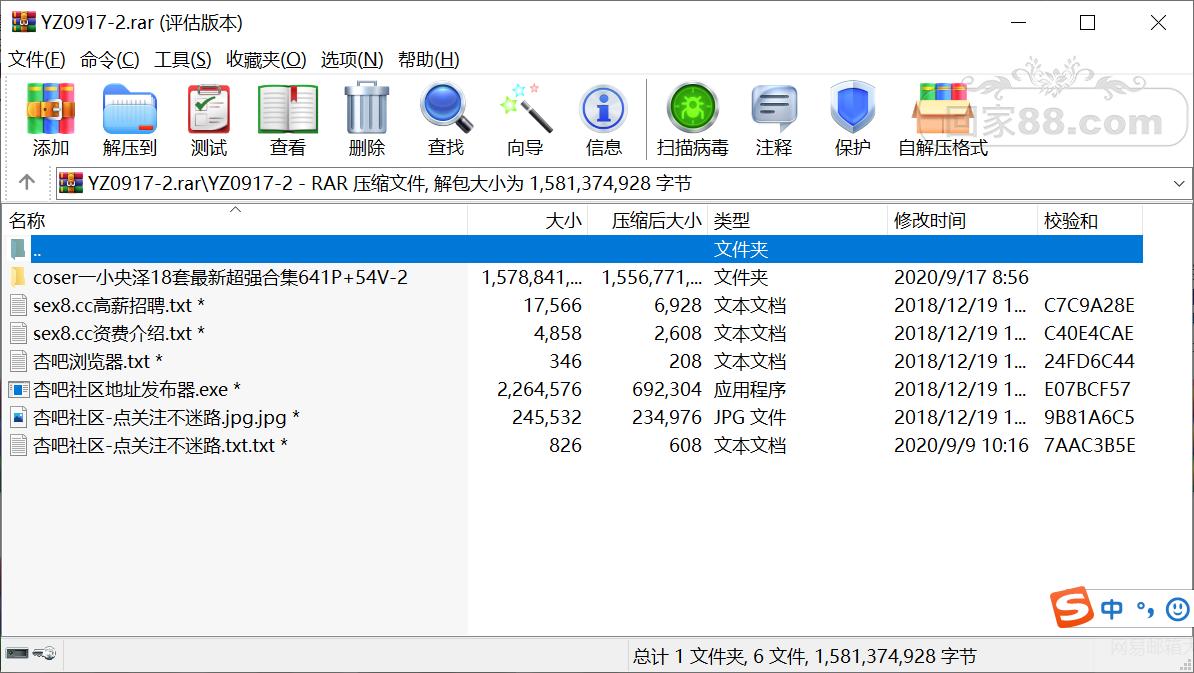The width and height of the screenshot is (1194, 673).
Task: Click the 2020/9/17 8:56 modified date
Action: [961, 277]
